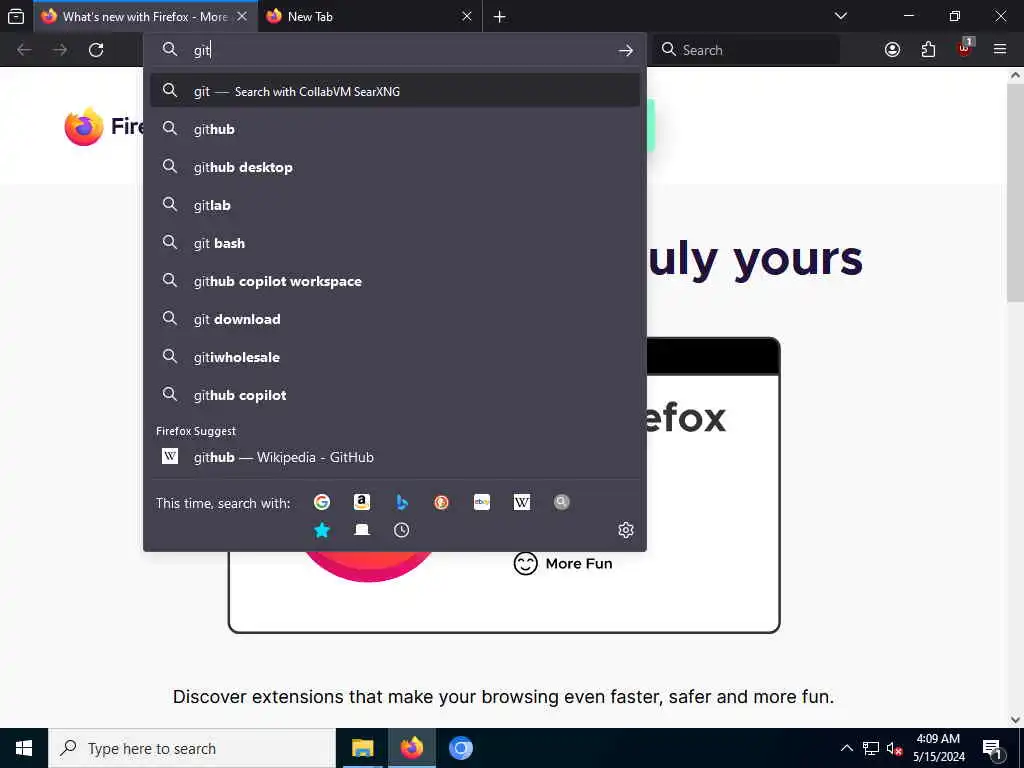1024x768 pixels.
Task: Click the network status tray icon
Action: point(871,748)
